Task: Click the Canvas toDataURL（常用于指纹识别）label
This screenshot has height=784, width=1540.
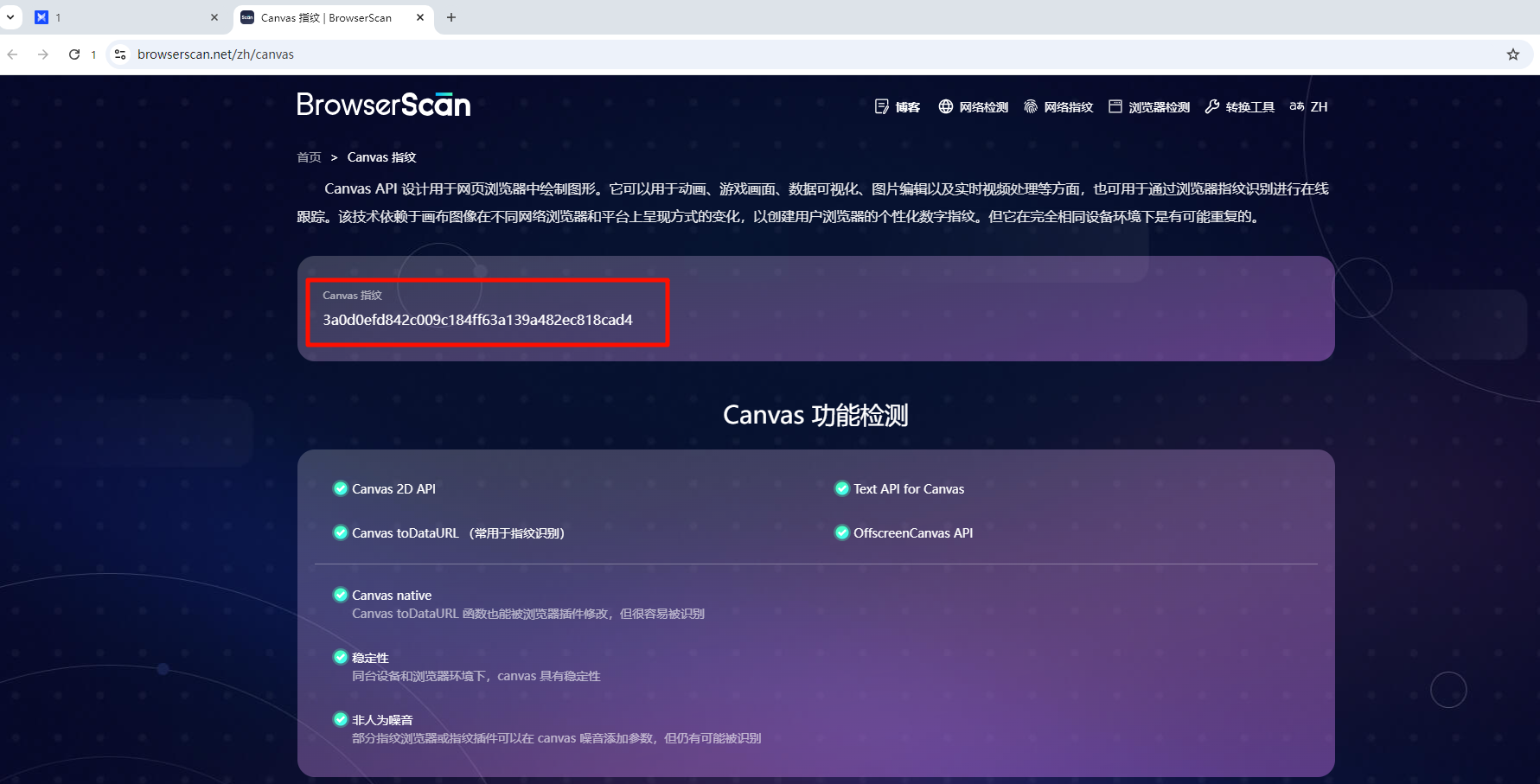Action: (459, 533)
